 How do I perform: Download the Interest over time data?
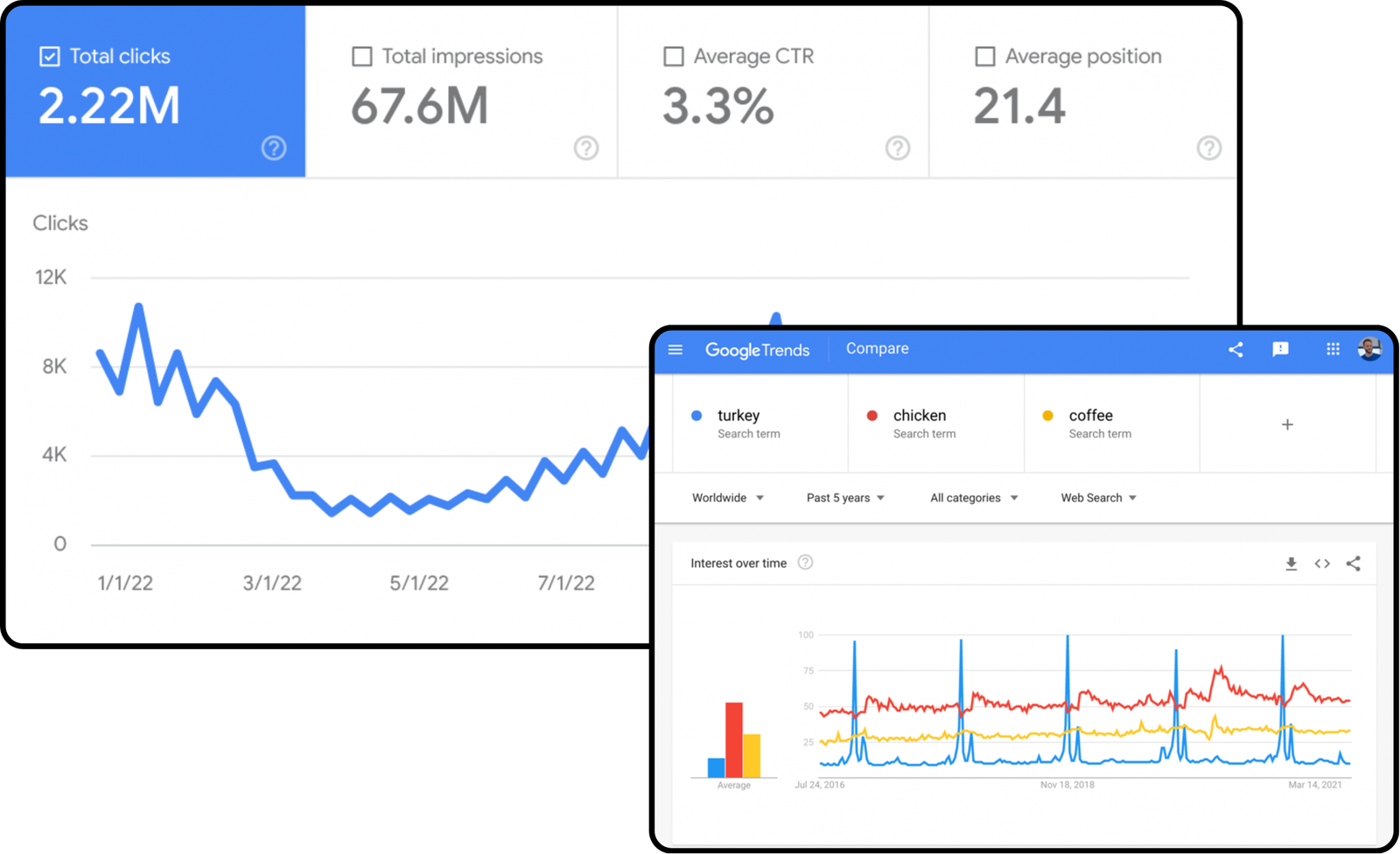(x=1291, y=563)
